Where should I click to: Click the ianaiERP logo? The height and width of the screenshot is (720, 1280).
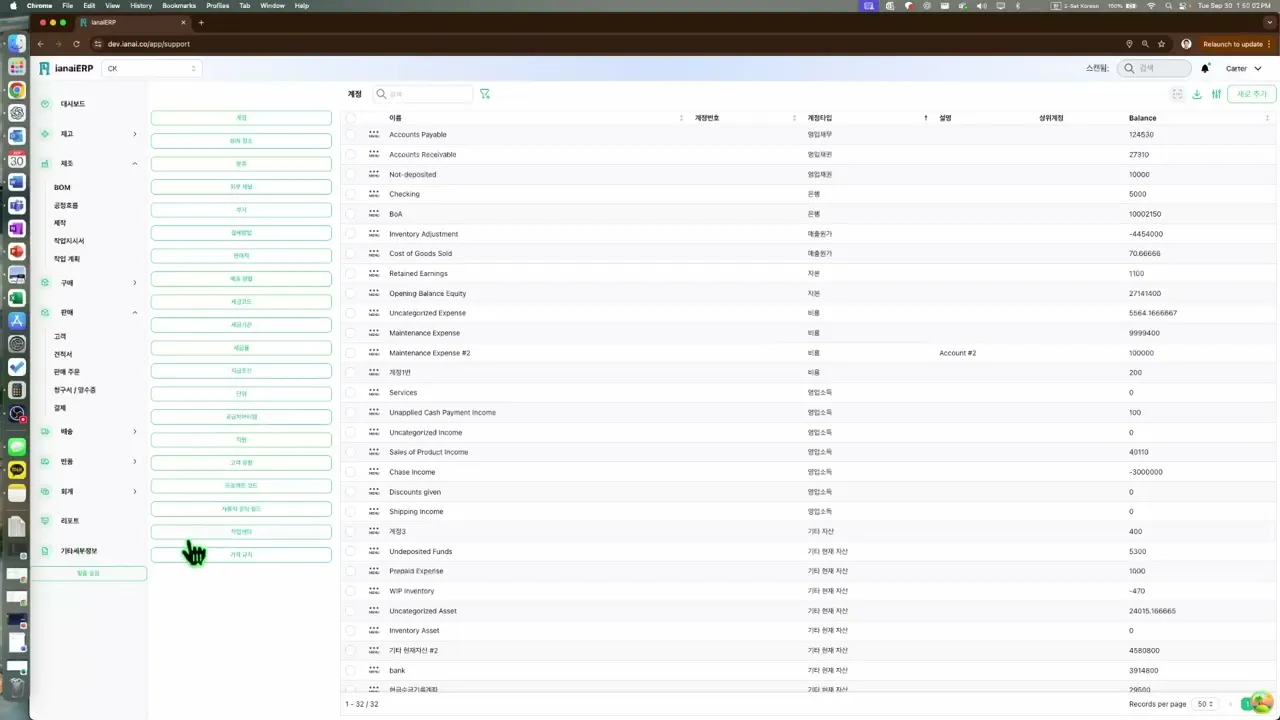pos(65,68)
